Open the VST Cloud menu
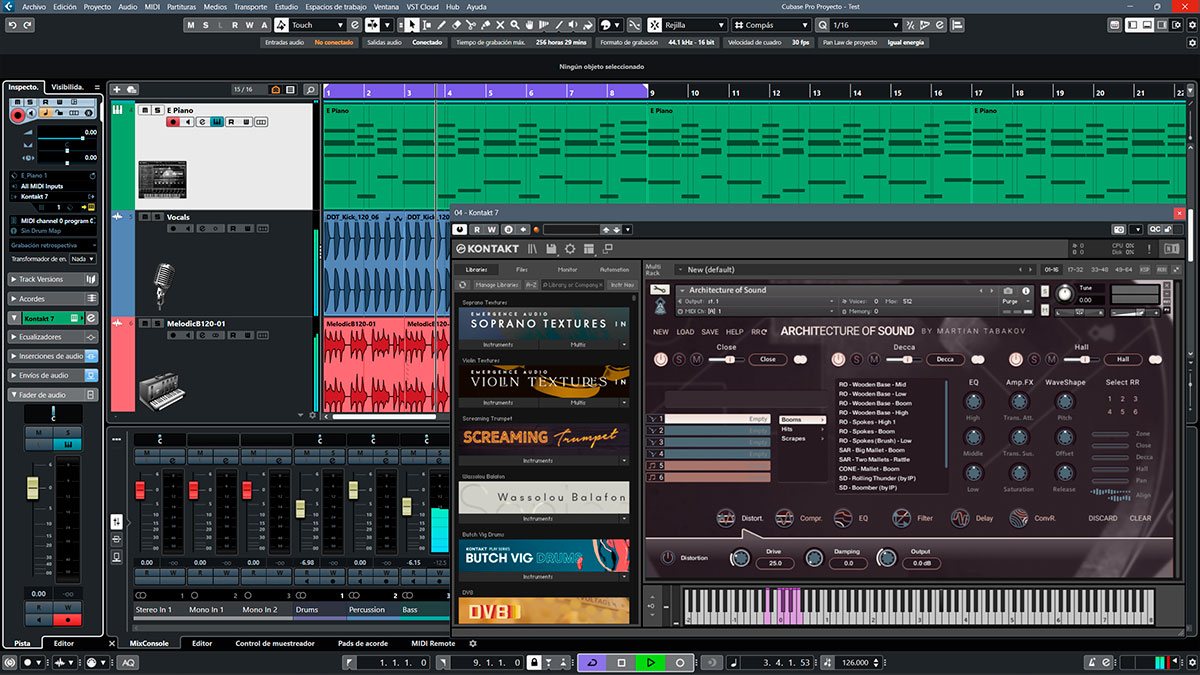This screenshot has width=1200, height=675. [x=424, y=6]
